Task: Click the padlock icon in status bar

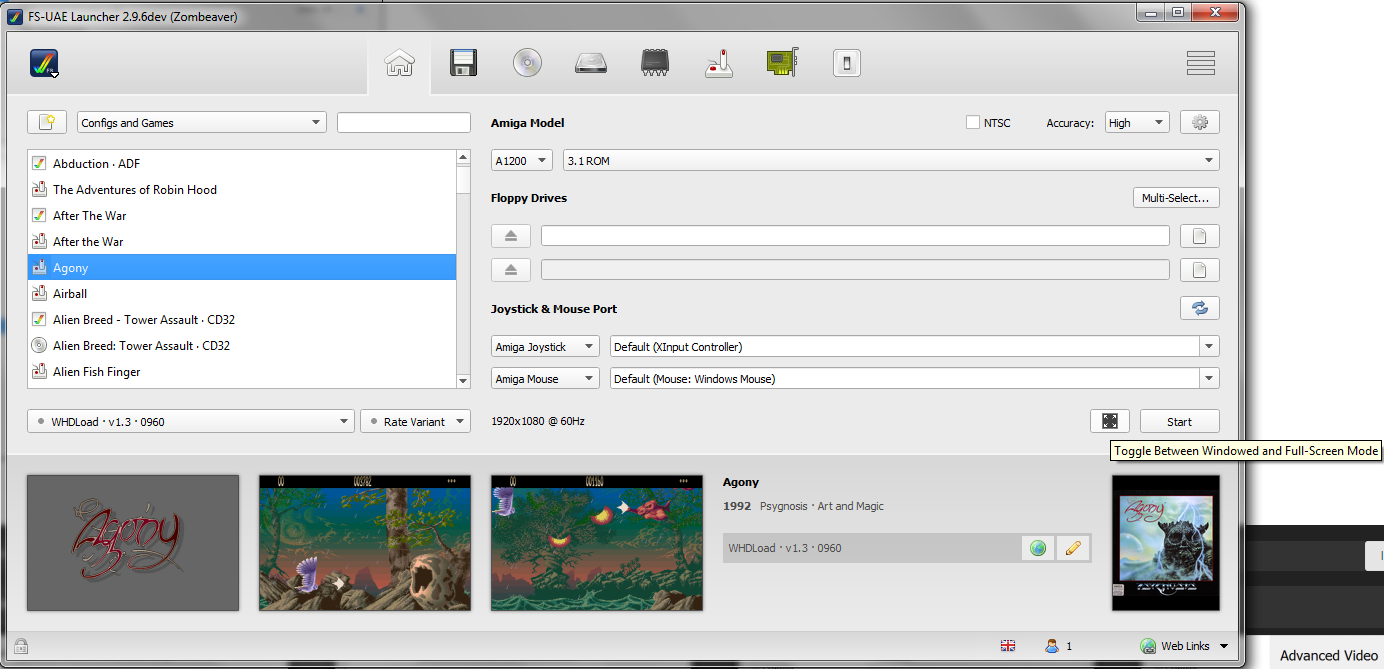Action: tap(20, 646)
